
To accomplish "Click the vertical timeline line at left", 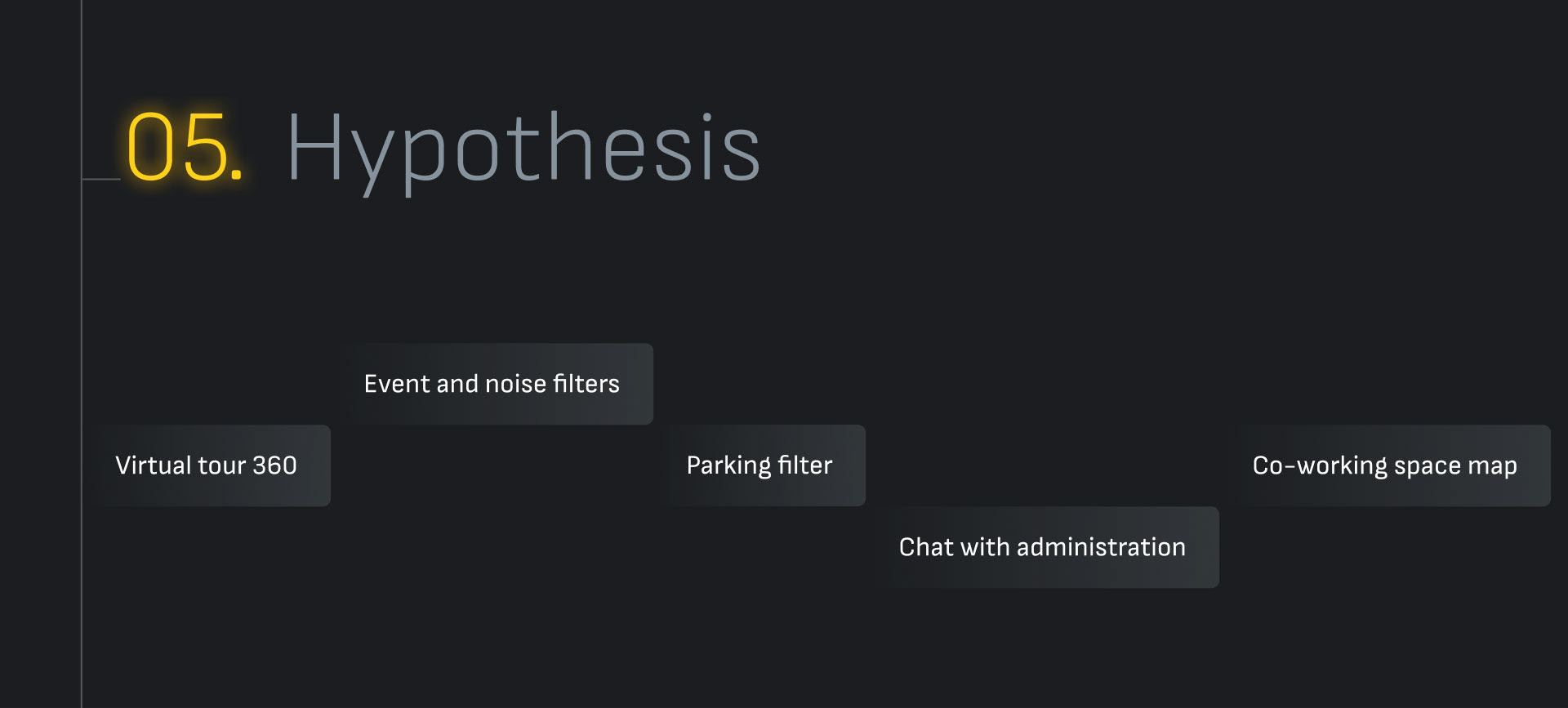I will click(82, 408).
